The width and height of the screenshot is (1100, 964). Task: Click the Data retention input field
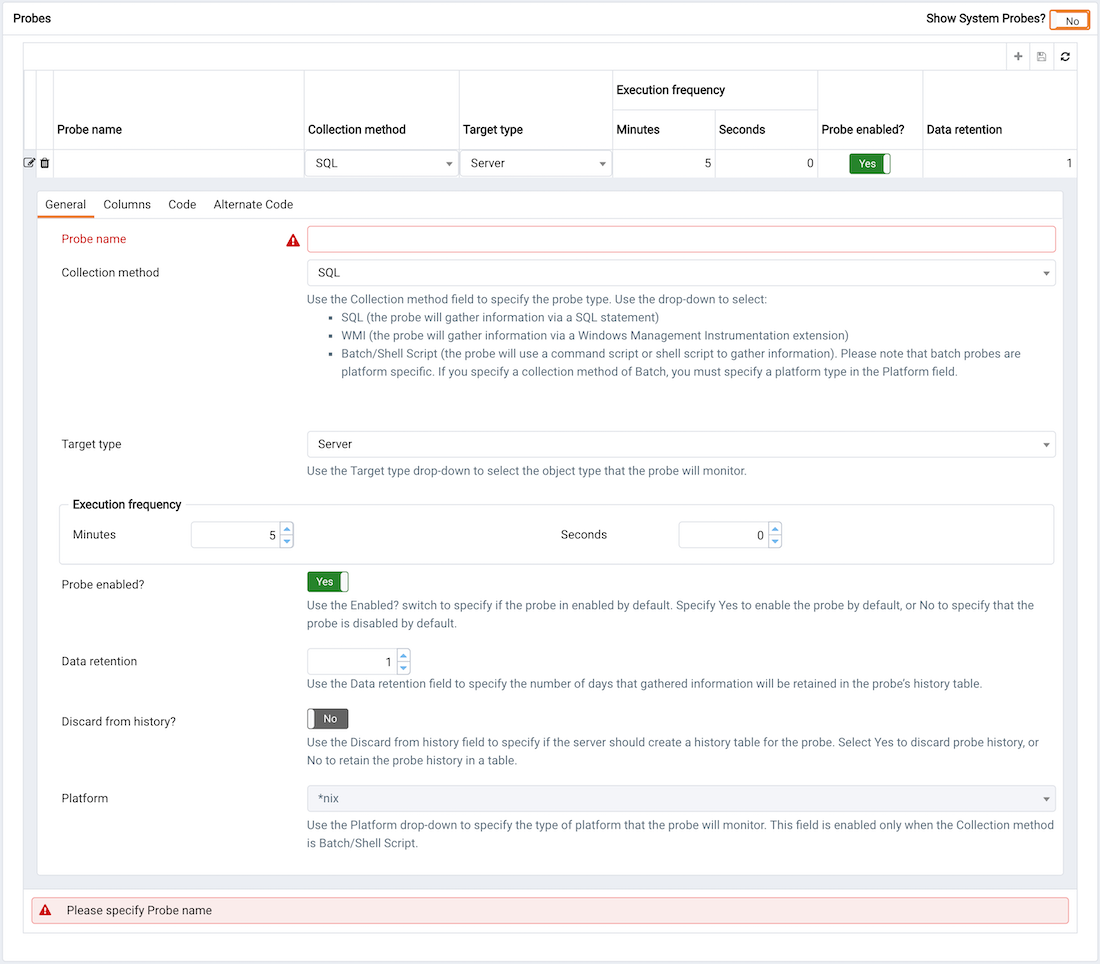pyautogui.click(x=352, y=662)
